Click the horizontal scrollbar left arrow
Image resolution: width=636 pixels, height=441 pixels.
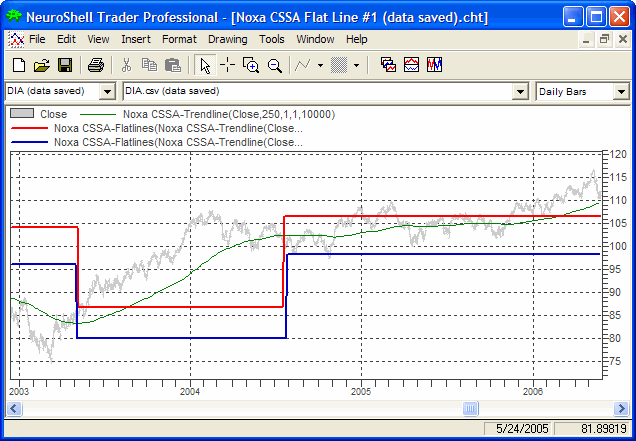pos(14,408)
